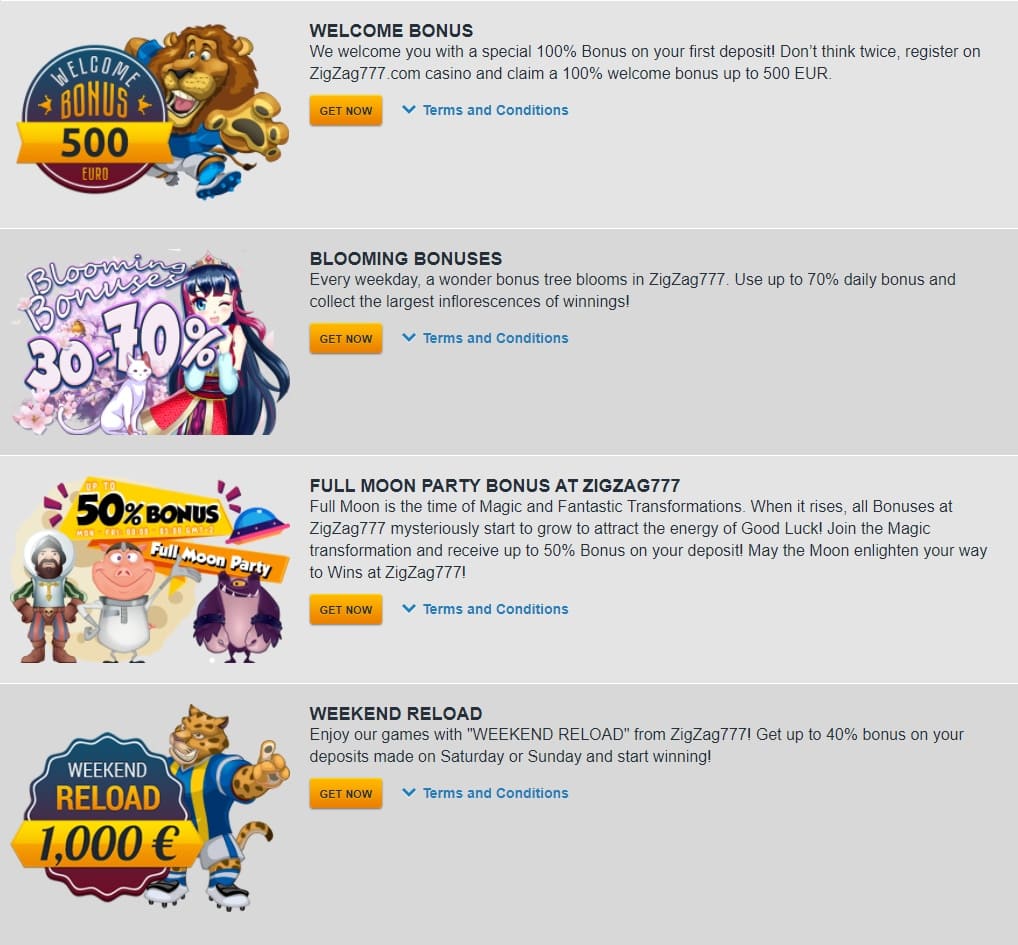Click the WEEKEND RELOAD heading text

click(395, 713)
